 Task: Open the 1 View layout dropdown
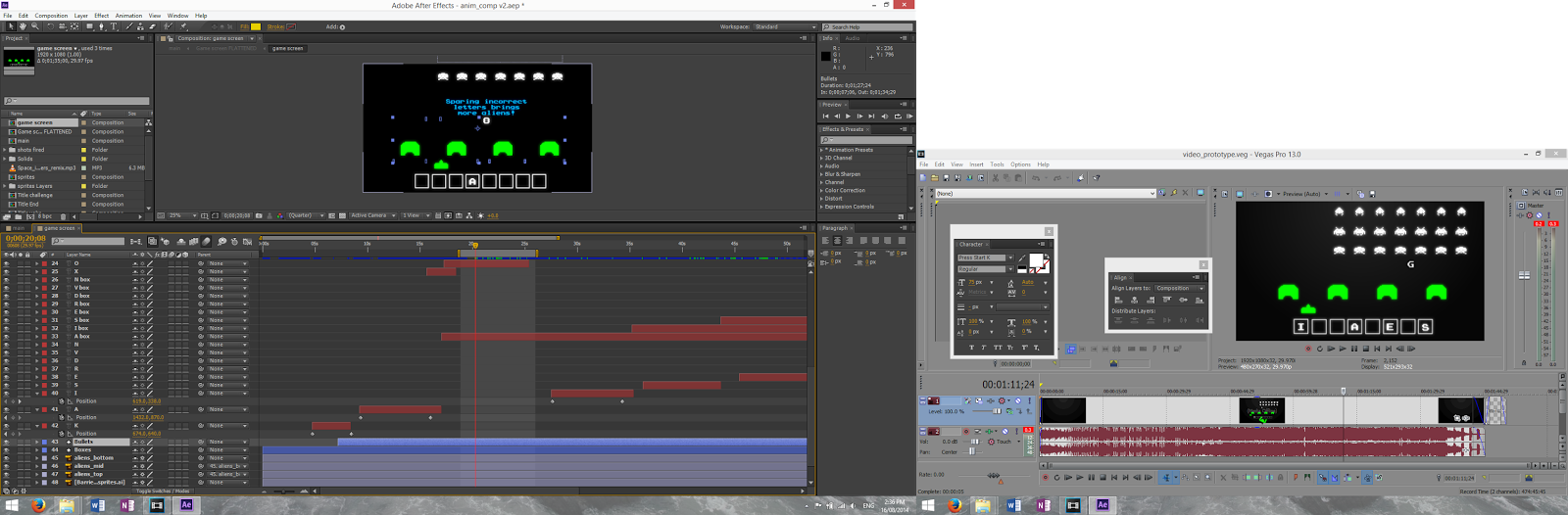[x=415, y=215]
